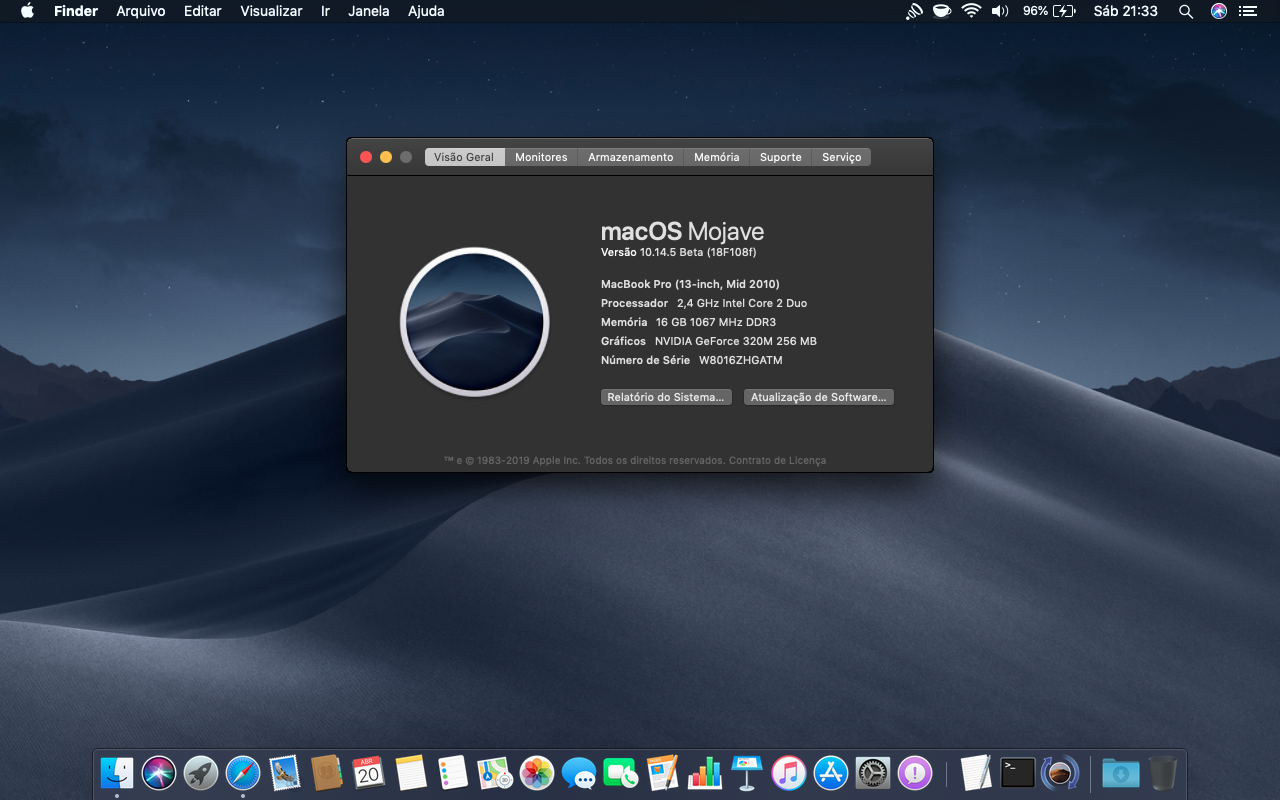The image size is (1280, 800).
Task: Click serial number W8016ZHGATM
Action: coord(741,360)
